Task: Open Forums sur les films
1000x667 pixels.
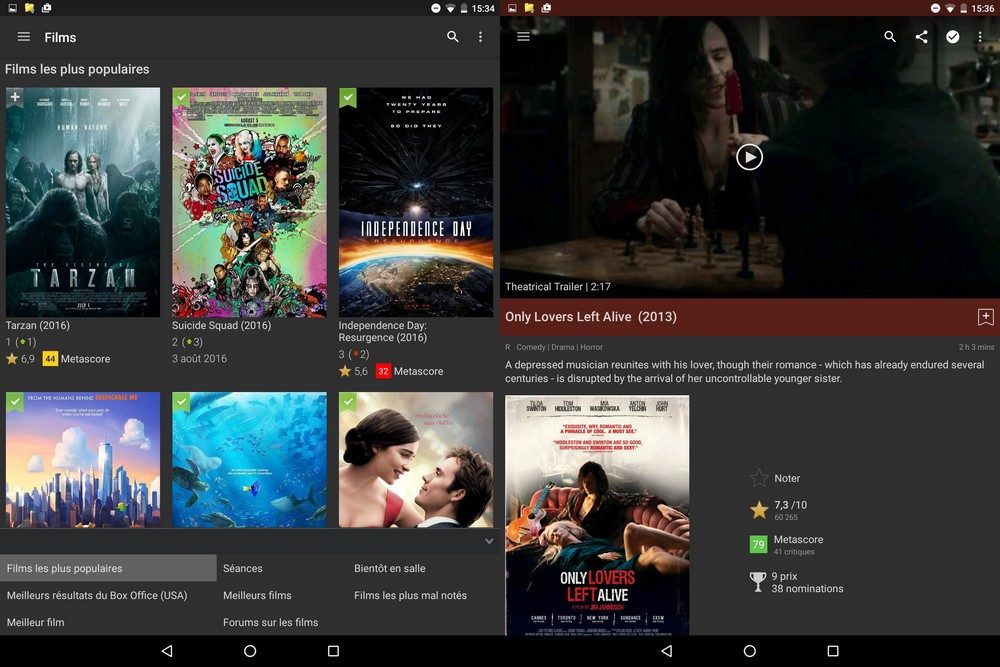Action: (x=270, y=622)
